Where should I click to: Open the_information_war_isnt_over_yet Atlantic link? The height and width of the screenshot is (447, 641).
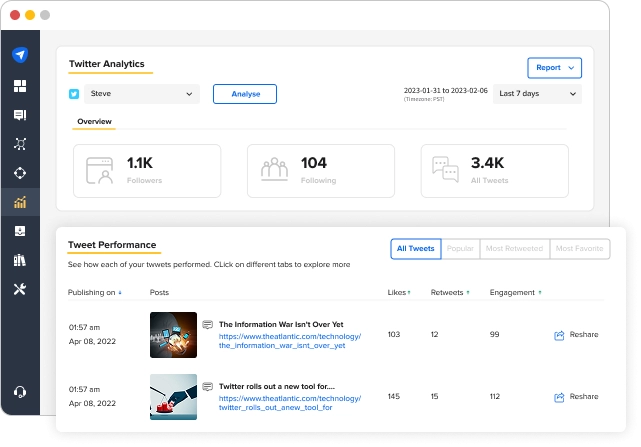[290, 341]
